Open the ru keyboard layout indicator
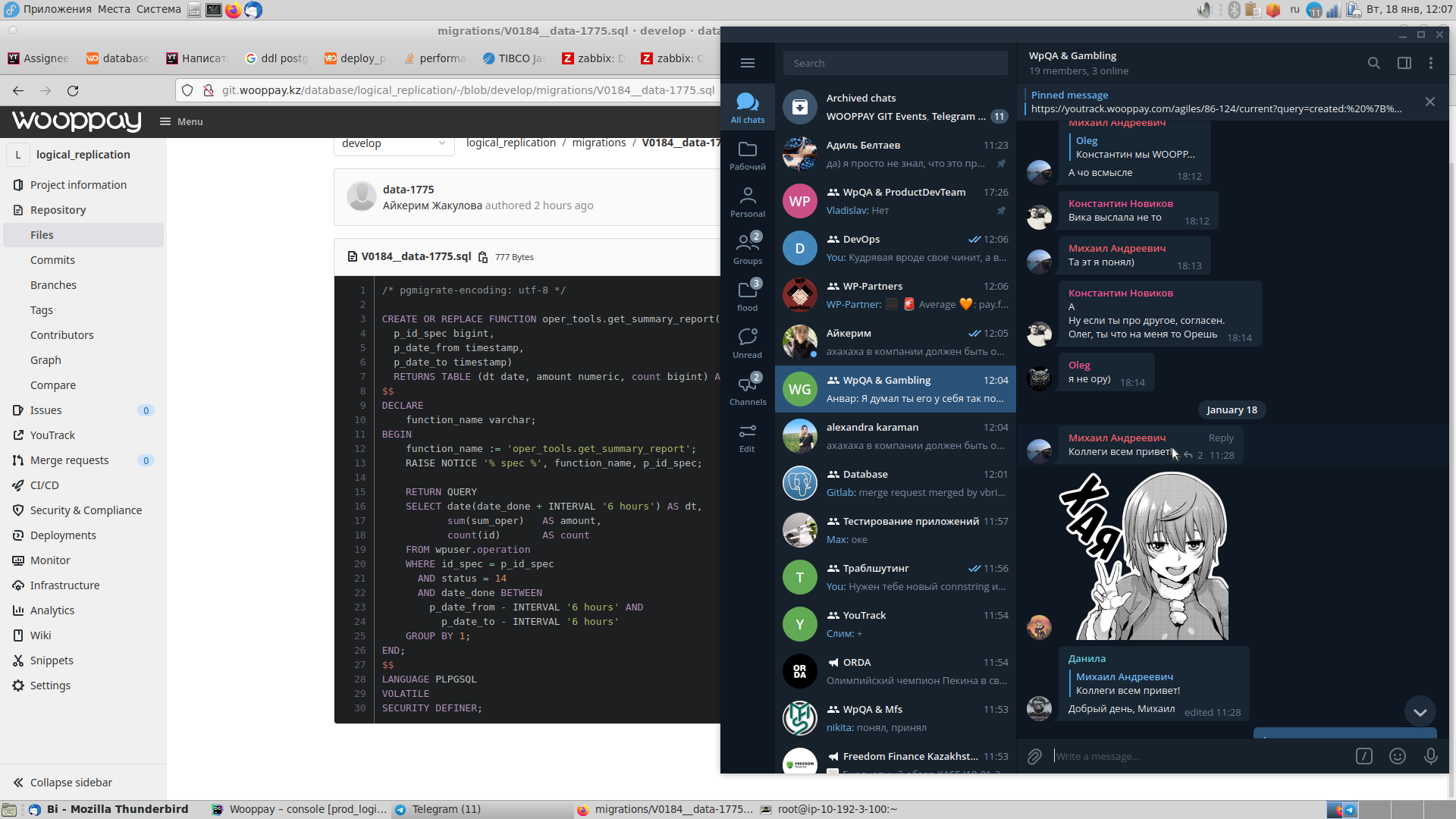The width and height of the screenshot is (1456, 819). tap(1294, 9)
